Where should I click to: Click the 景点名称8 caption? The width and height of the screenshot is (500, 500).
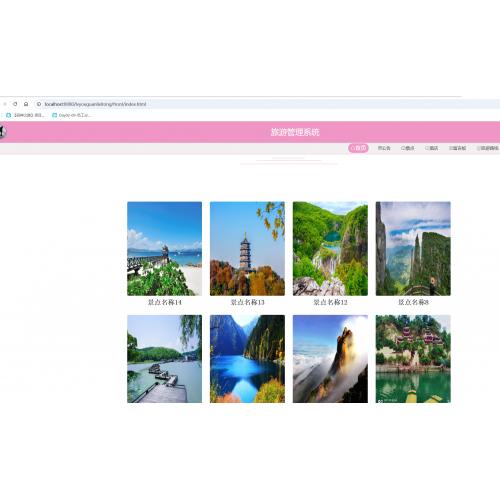[413, 302]
